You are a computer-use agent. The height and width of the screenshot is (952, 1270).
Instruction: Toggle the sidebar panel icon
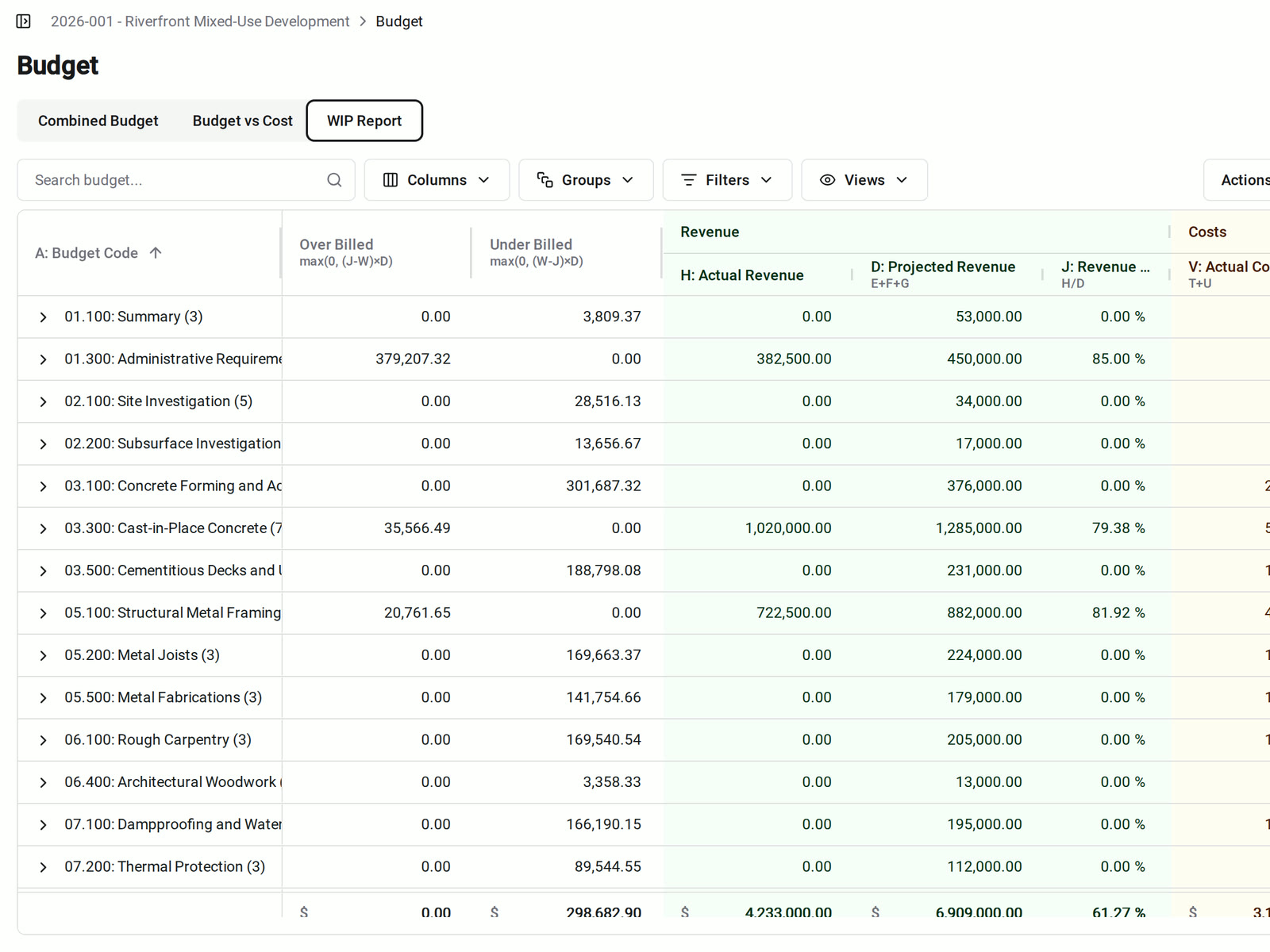24,21
